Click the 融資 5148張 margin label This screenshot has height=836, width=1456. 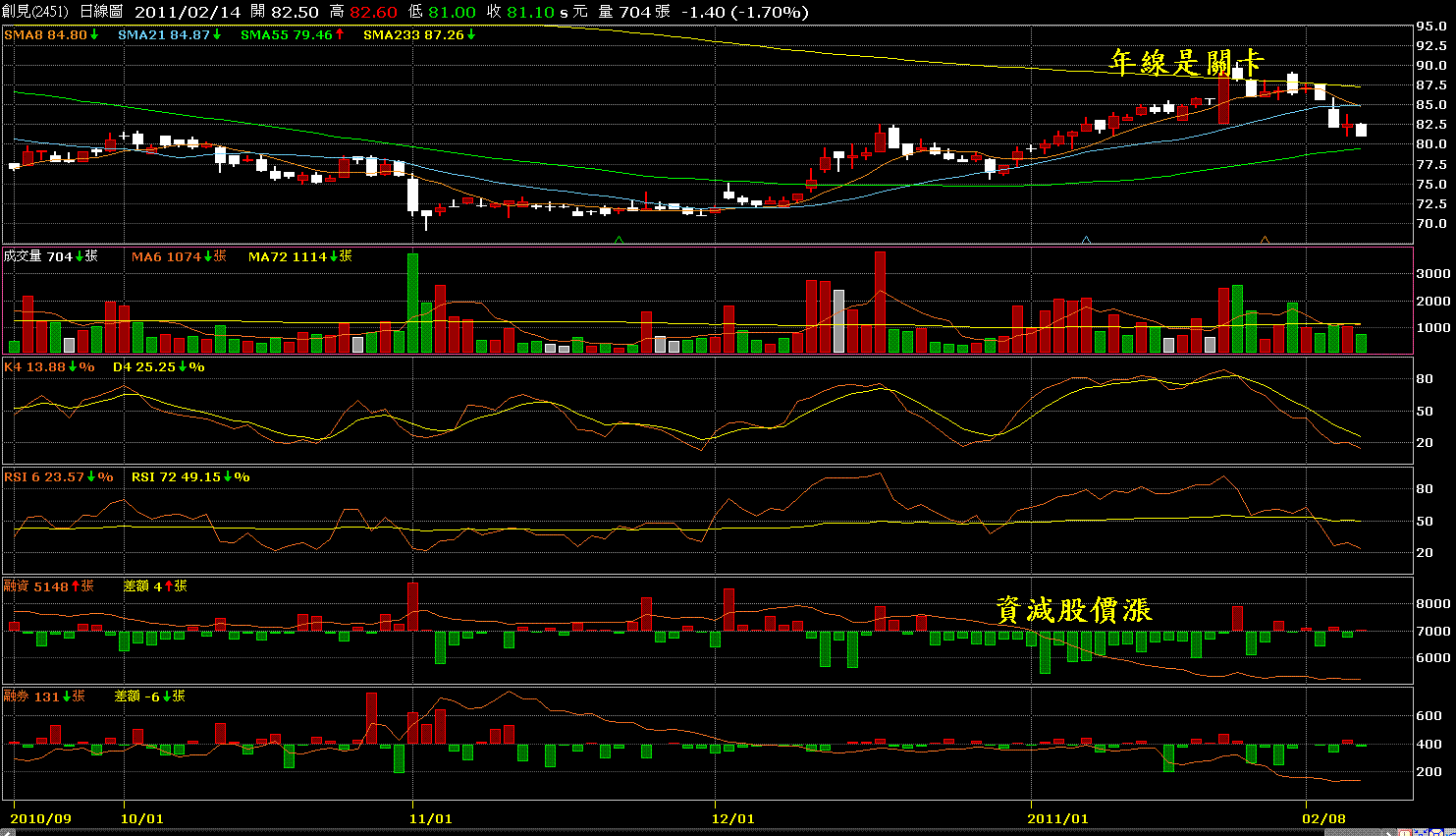point(49,586)
